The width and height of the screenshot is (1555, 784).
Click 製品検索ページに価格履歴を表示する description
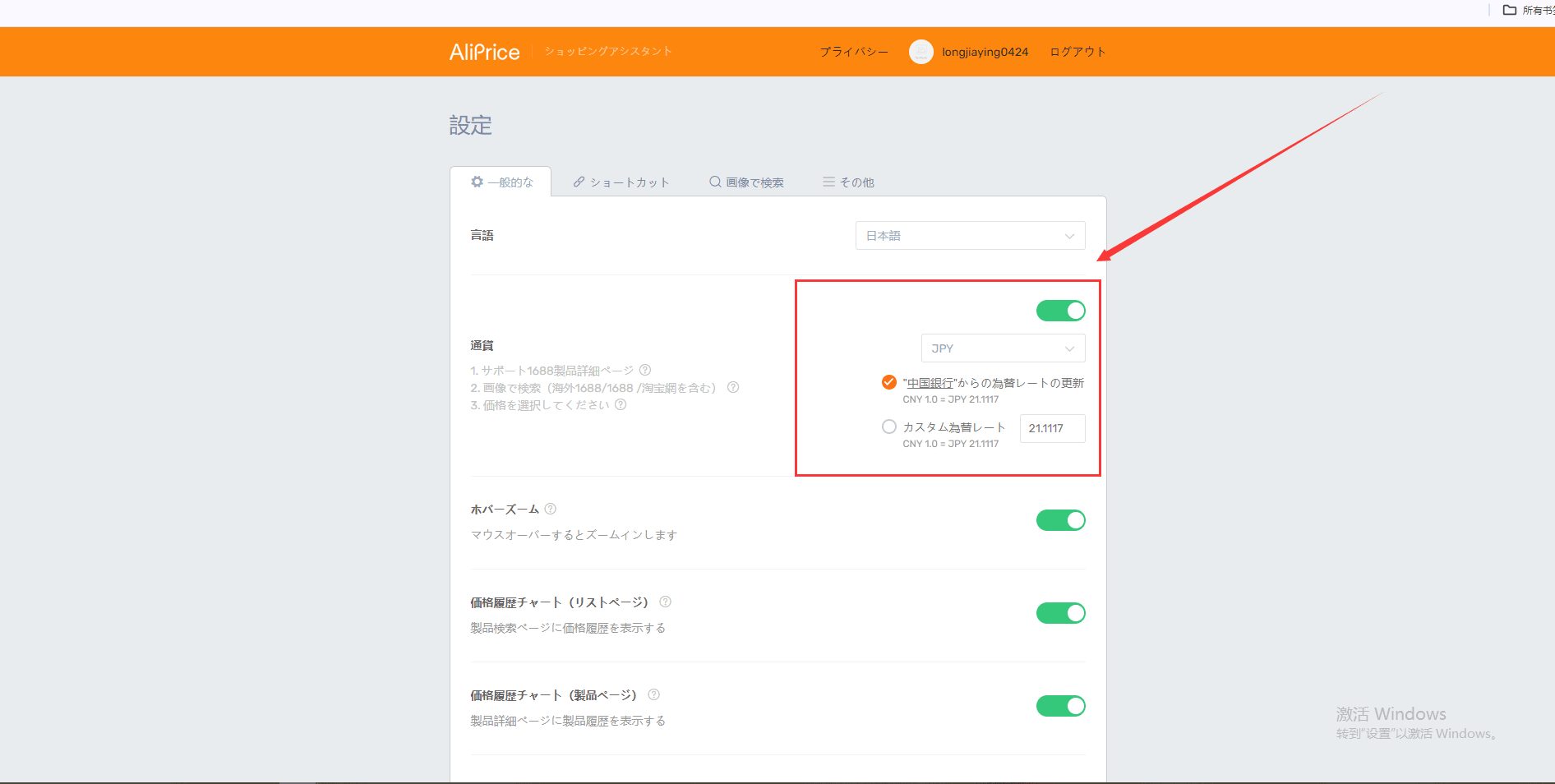568,627
